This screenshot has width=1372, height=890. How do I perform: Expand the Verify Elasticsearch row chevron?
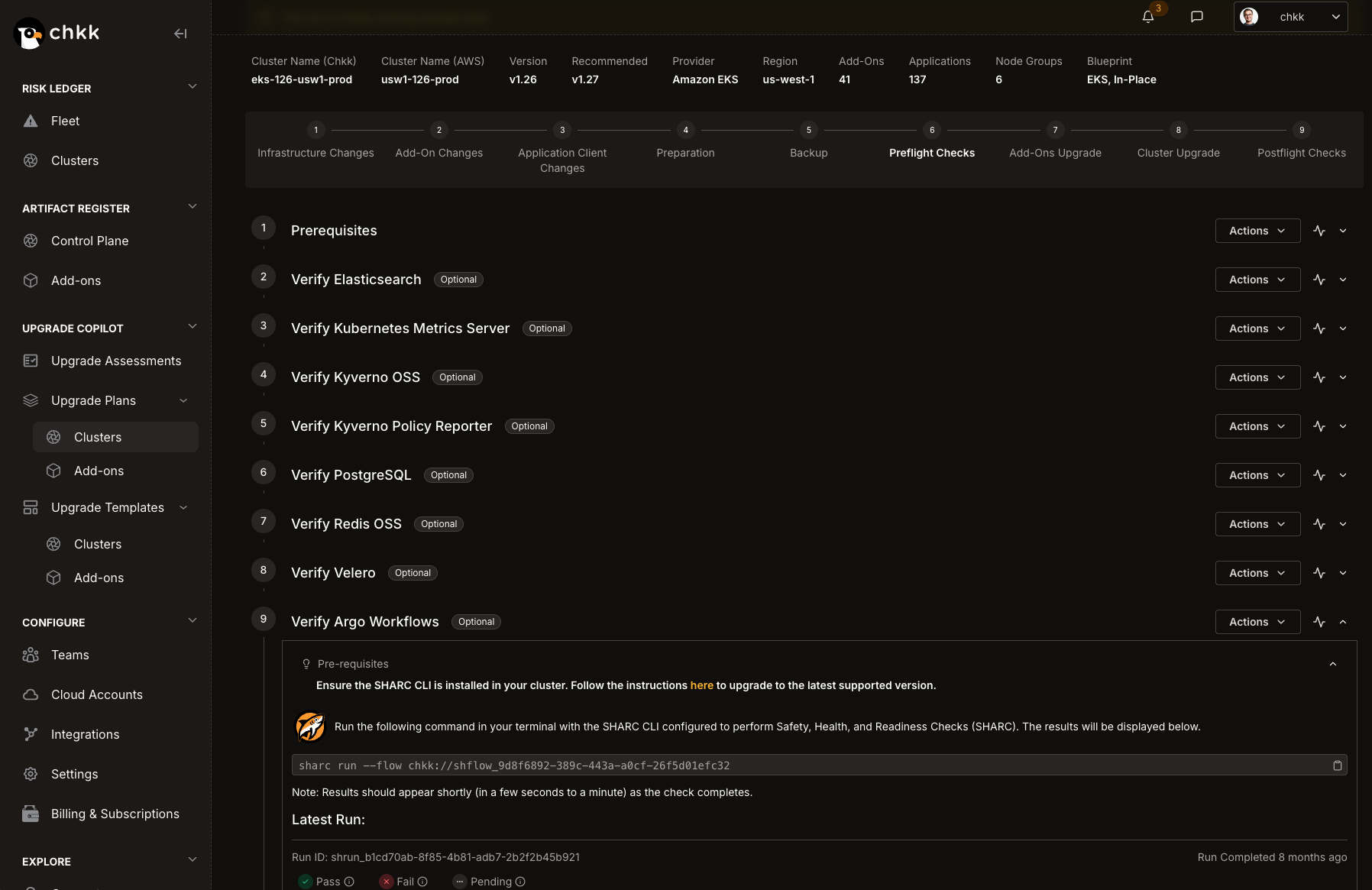pos(1343,280)
